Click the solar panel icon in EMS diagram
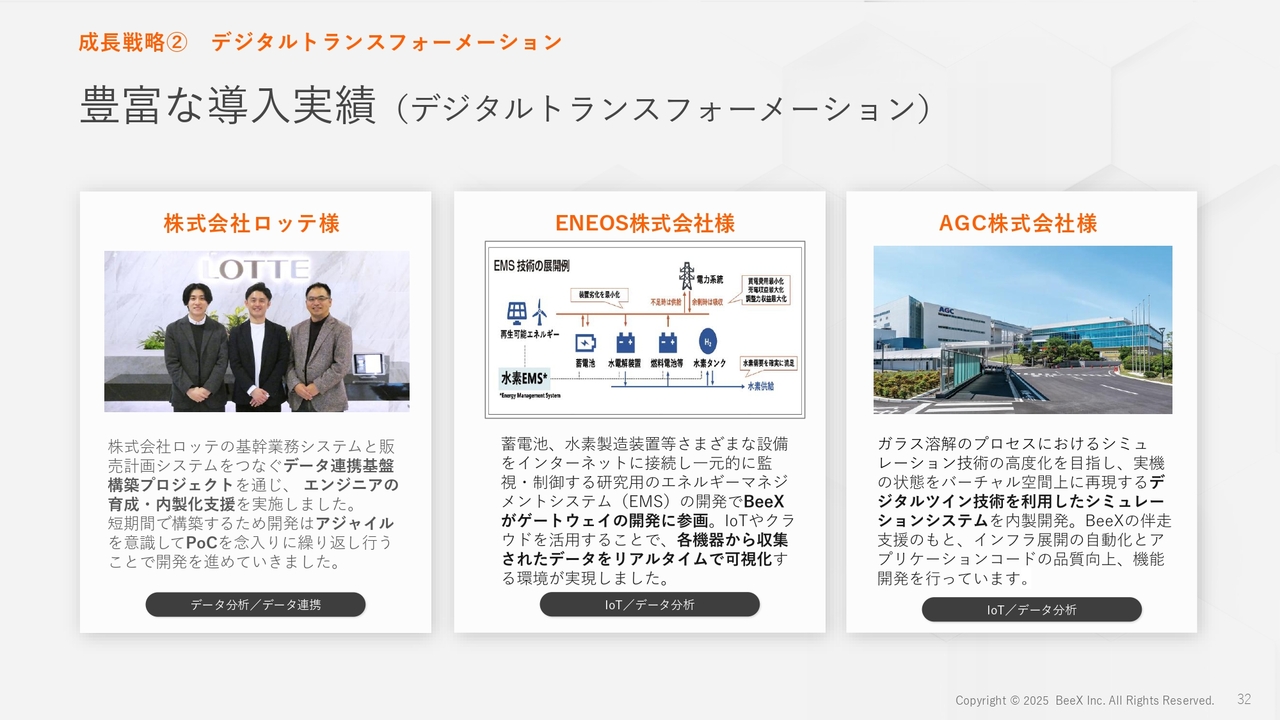Viewport: 1280px width, 720px height. click(x=517, y=313)
